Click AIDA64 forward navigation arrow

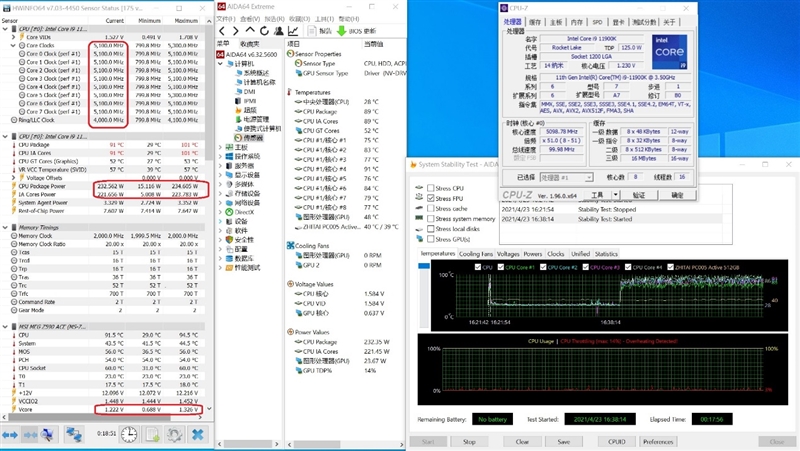point(235,31)
